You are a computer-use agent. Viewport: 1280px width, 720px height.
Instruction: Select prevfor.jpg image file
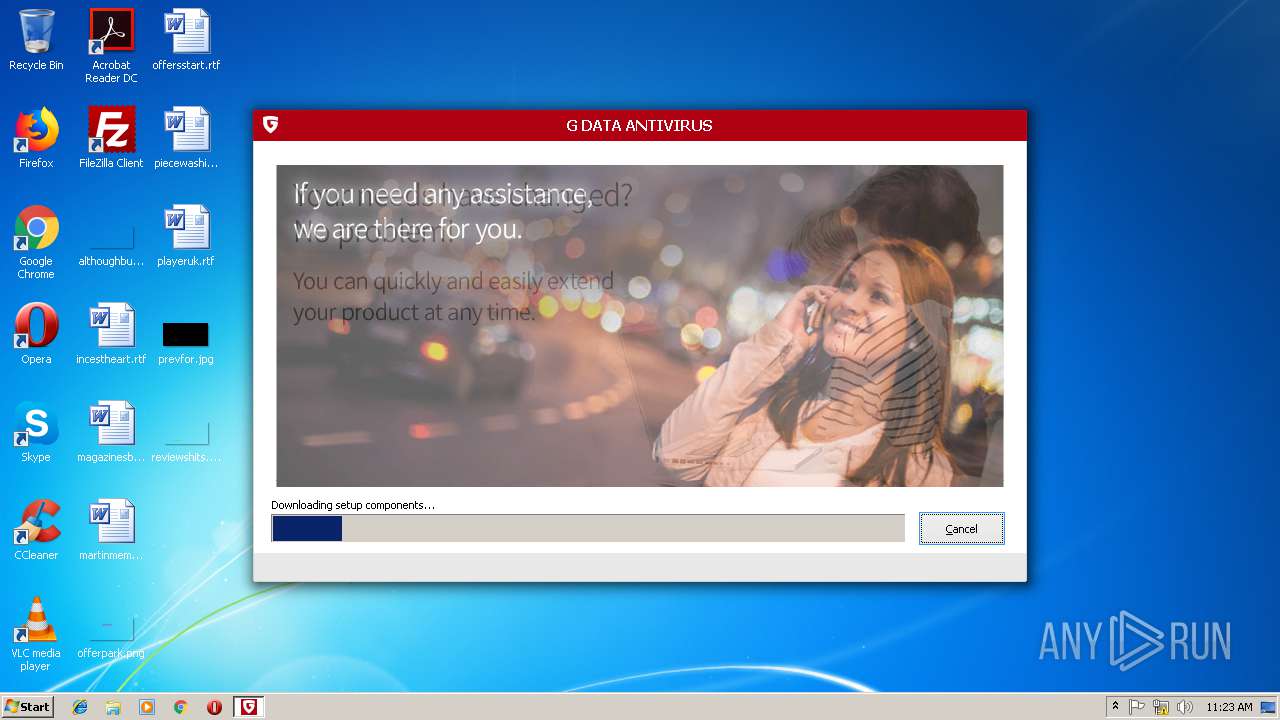click(x=186, y=343)
